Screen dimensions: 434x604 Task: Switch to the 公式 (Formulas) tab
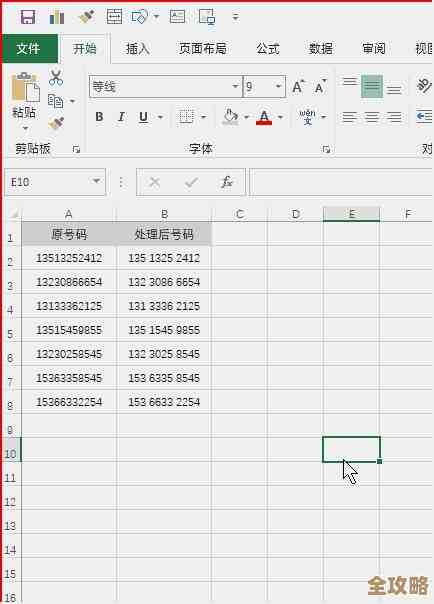268,49
